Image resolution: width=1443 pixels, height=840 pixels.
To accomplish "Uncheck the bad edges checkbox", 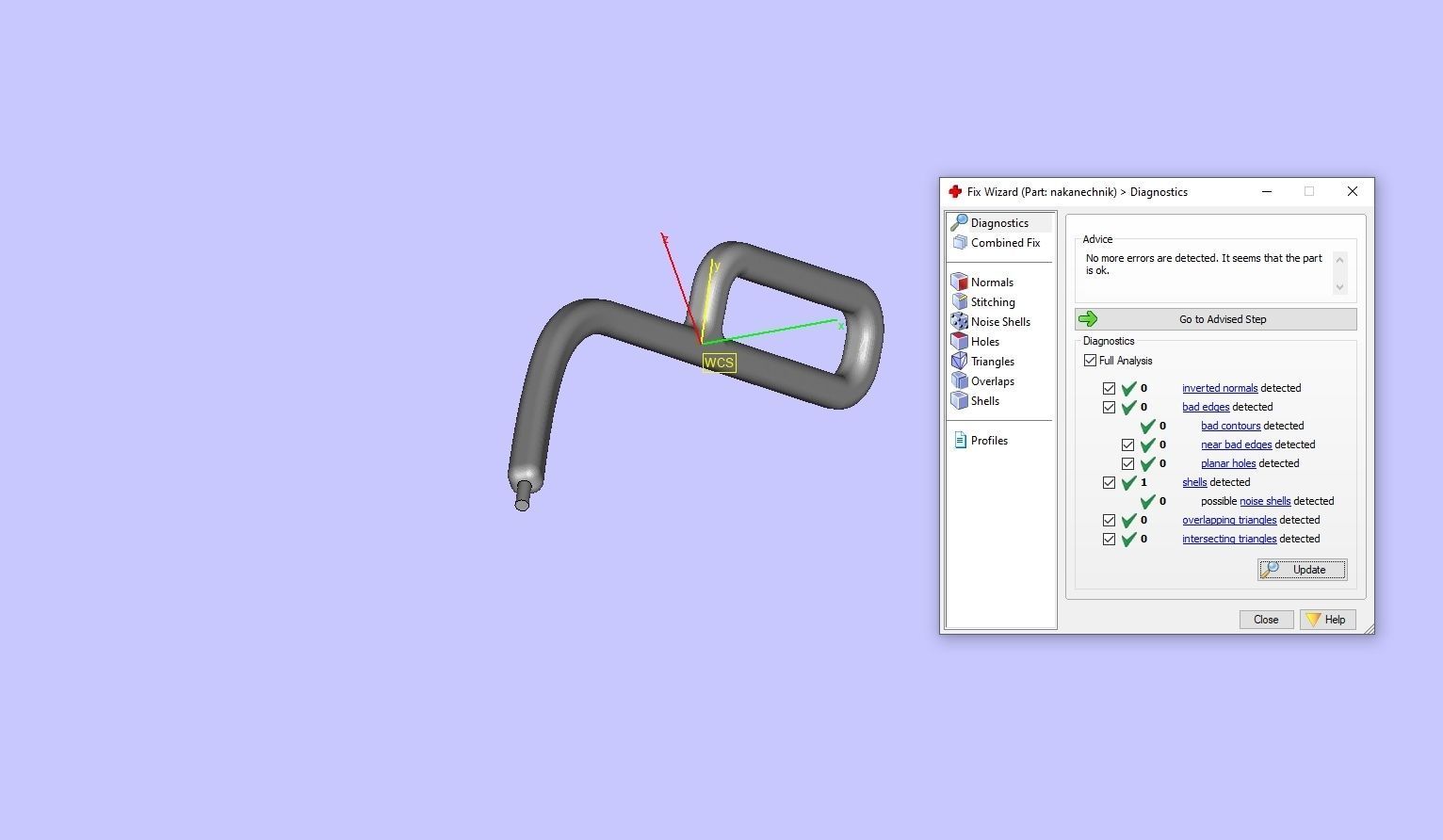I will pos(1109,407).
